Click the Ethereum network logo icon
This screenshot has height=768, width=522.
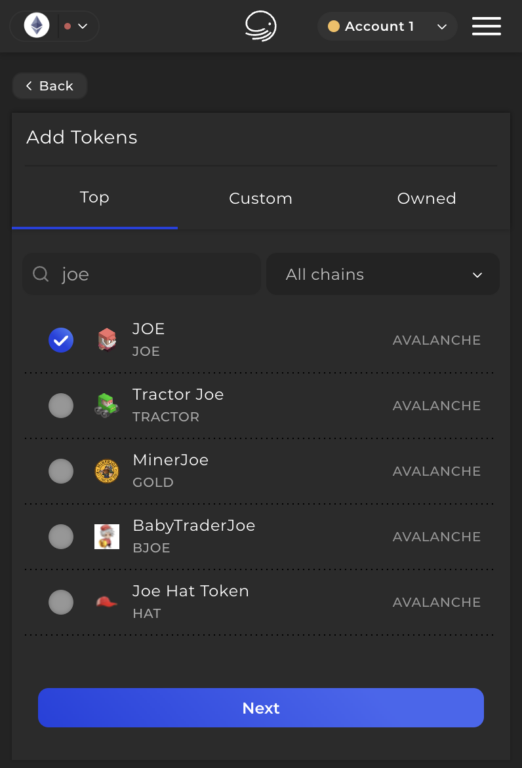tap(37, 25)
